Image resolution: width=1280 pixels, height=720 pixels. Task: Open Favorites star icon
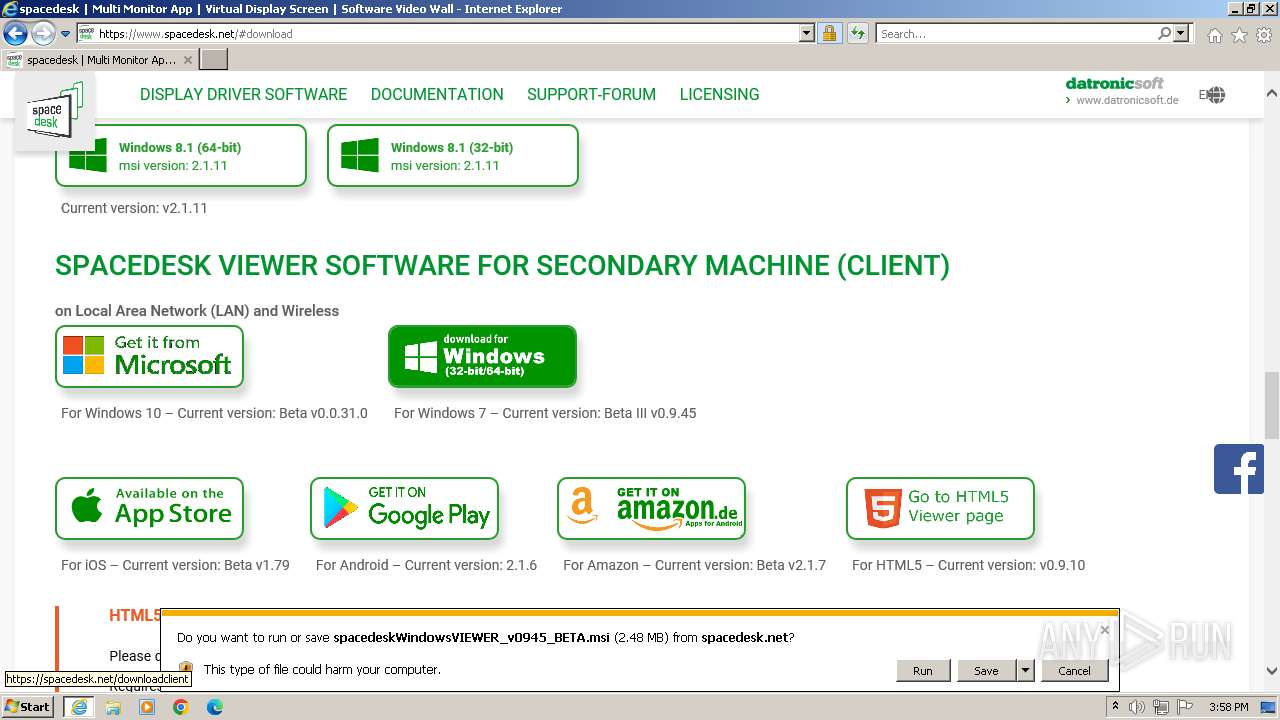(1239, 35)
